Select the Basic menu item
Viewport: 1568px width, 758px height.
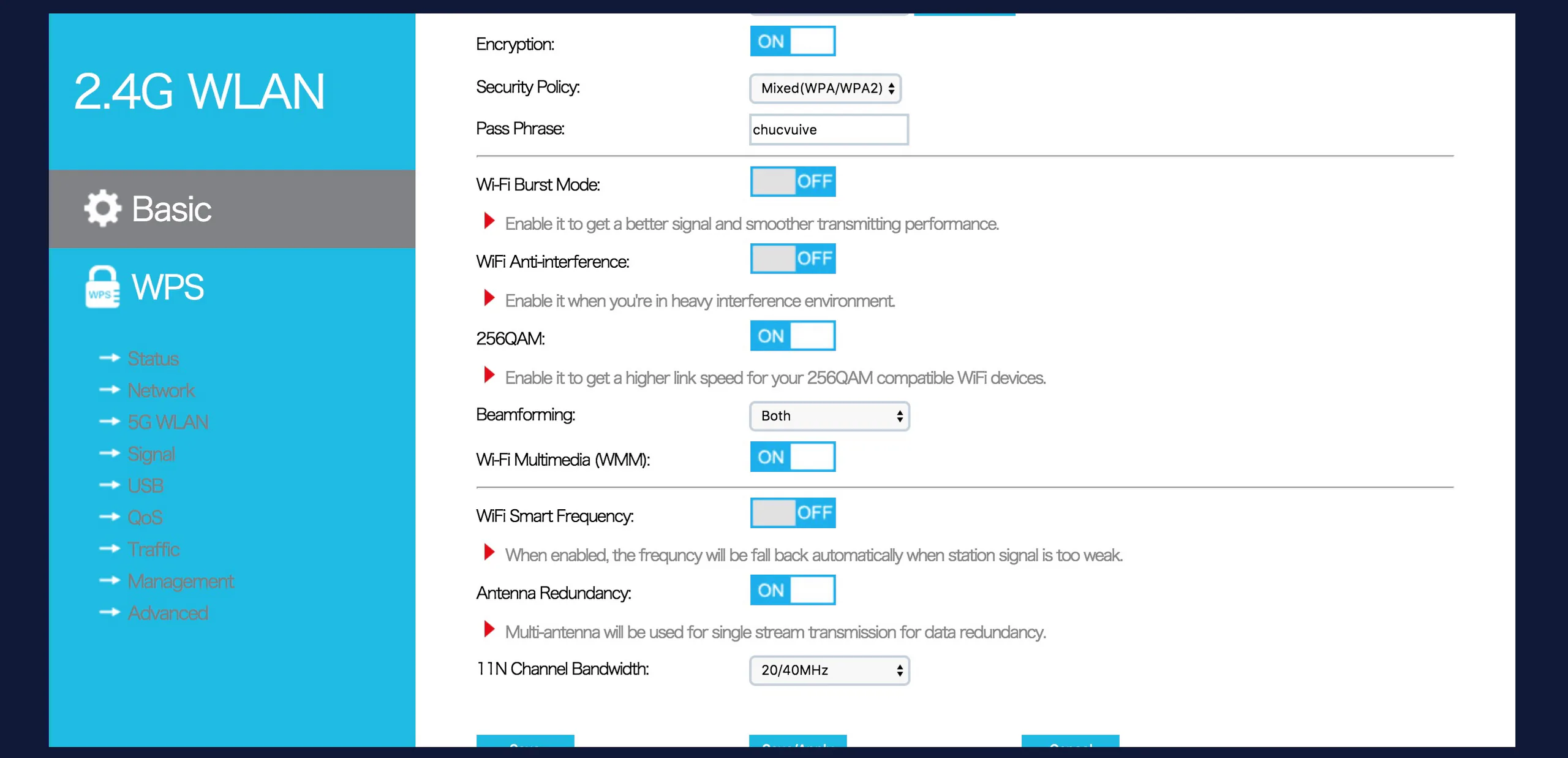click(232, 209)
